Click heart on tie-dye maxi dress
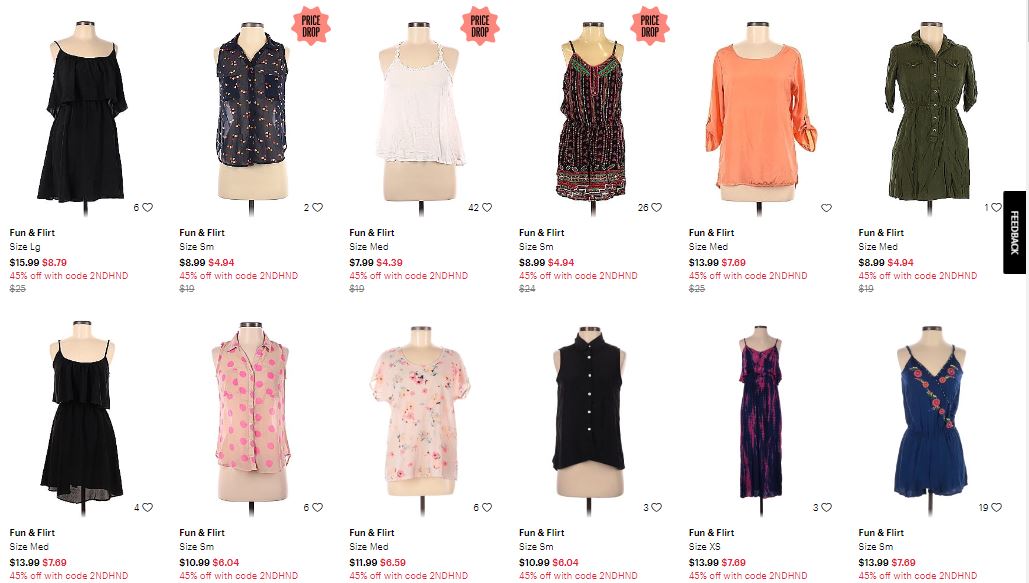Image resolution: width=1029 pixels, height=583 pixels. (x=827, y=507)
